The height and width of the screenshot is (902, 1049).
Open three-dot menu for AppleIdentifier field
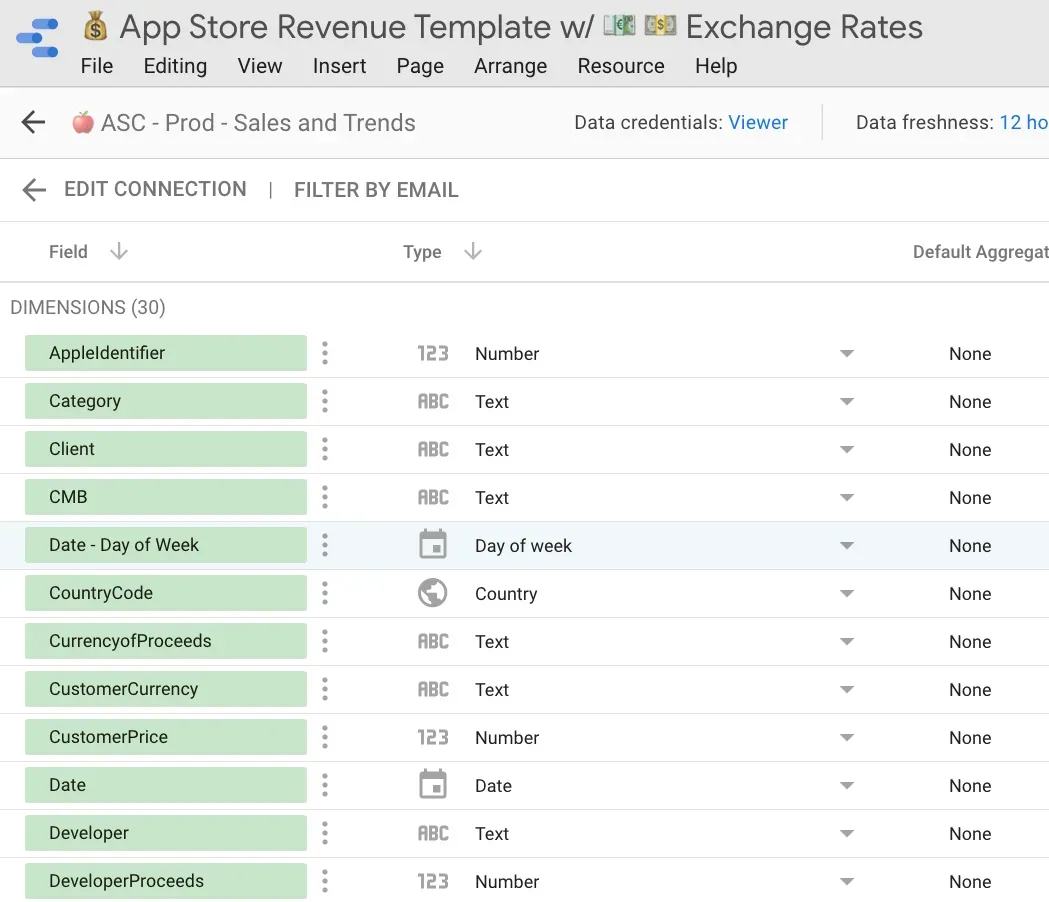pos(325,353)
